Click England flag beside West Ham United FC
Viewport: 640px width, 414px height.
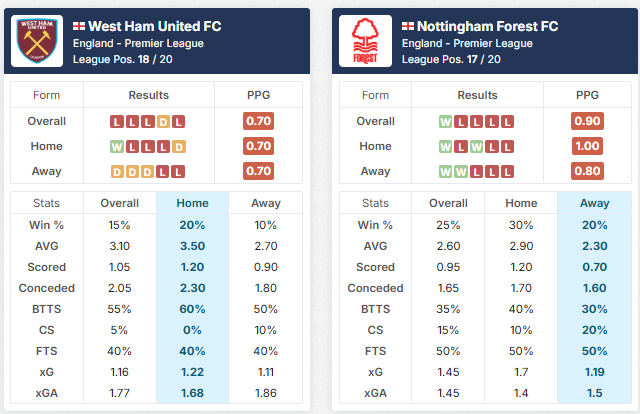pos(79,25)
